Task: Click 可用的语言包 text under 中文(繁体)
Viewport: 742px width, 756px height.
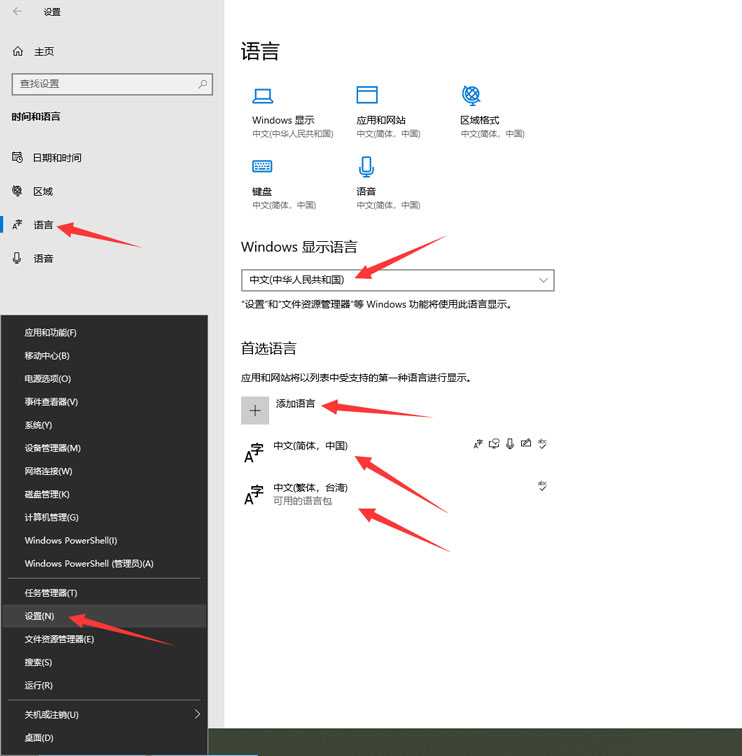Action: point(302,501)
